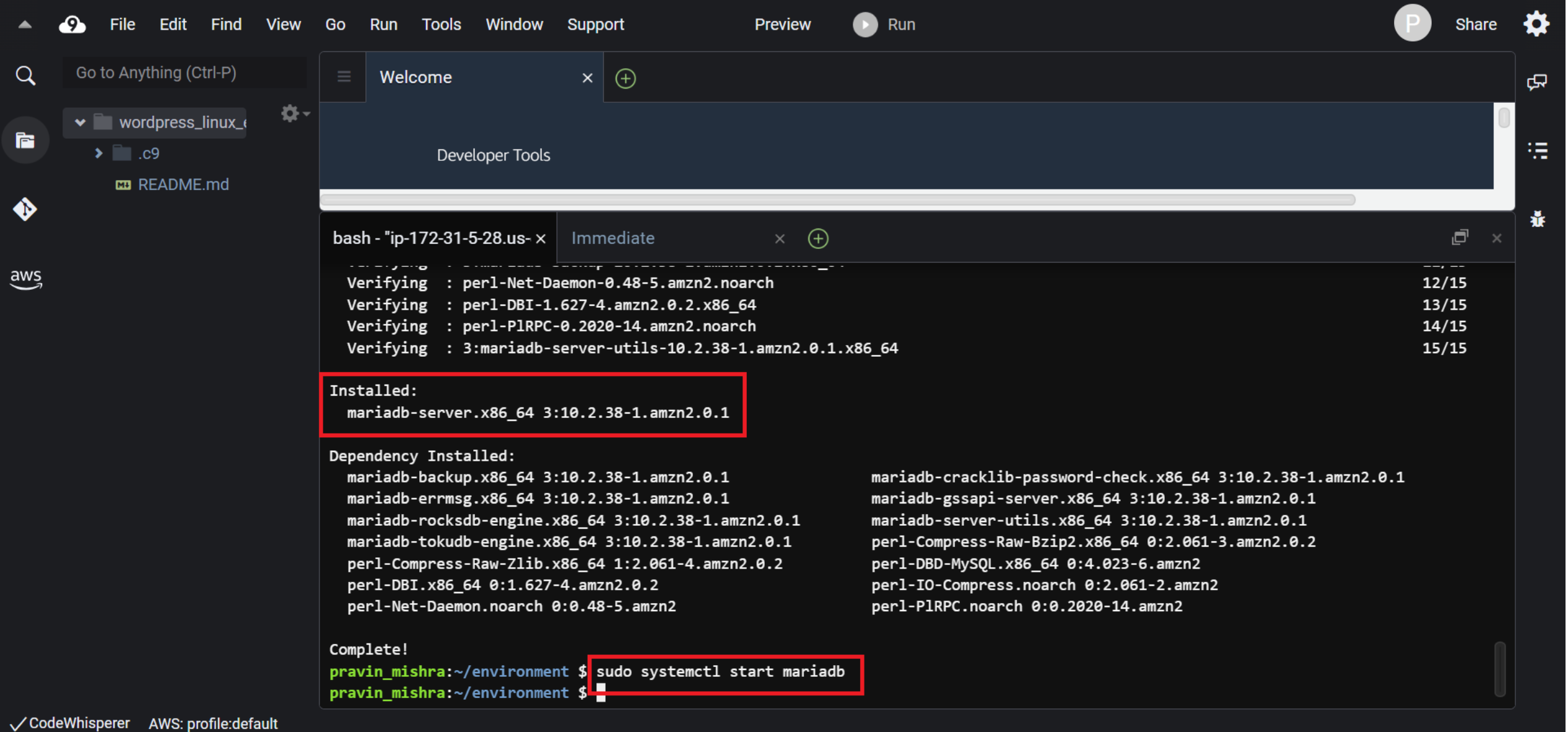
Task: Open the Run menu
Action: pyautogui.click(x=383, y=24)
